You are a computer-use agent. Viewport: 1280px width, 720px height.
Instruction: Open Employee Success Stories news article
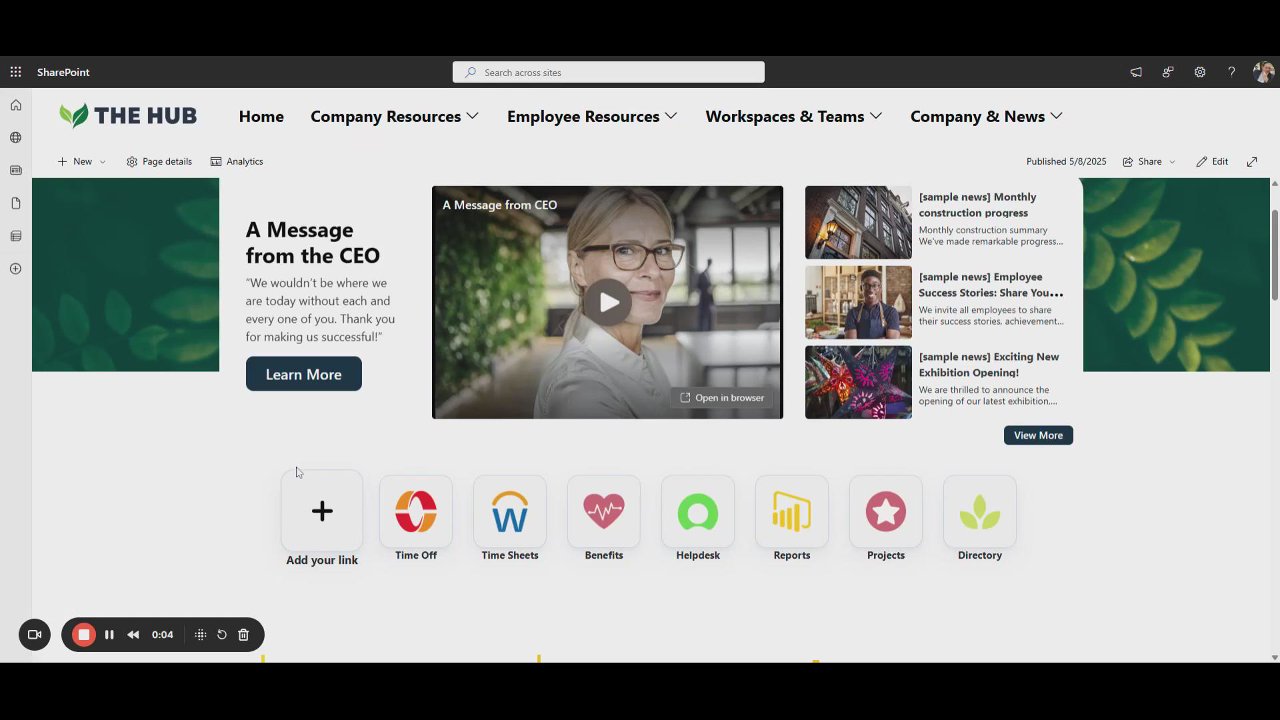[991, 285]
